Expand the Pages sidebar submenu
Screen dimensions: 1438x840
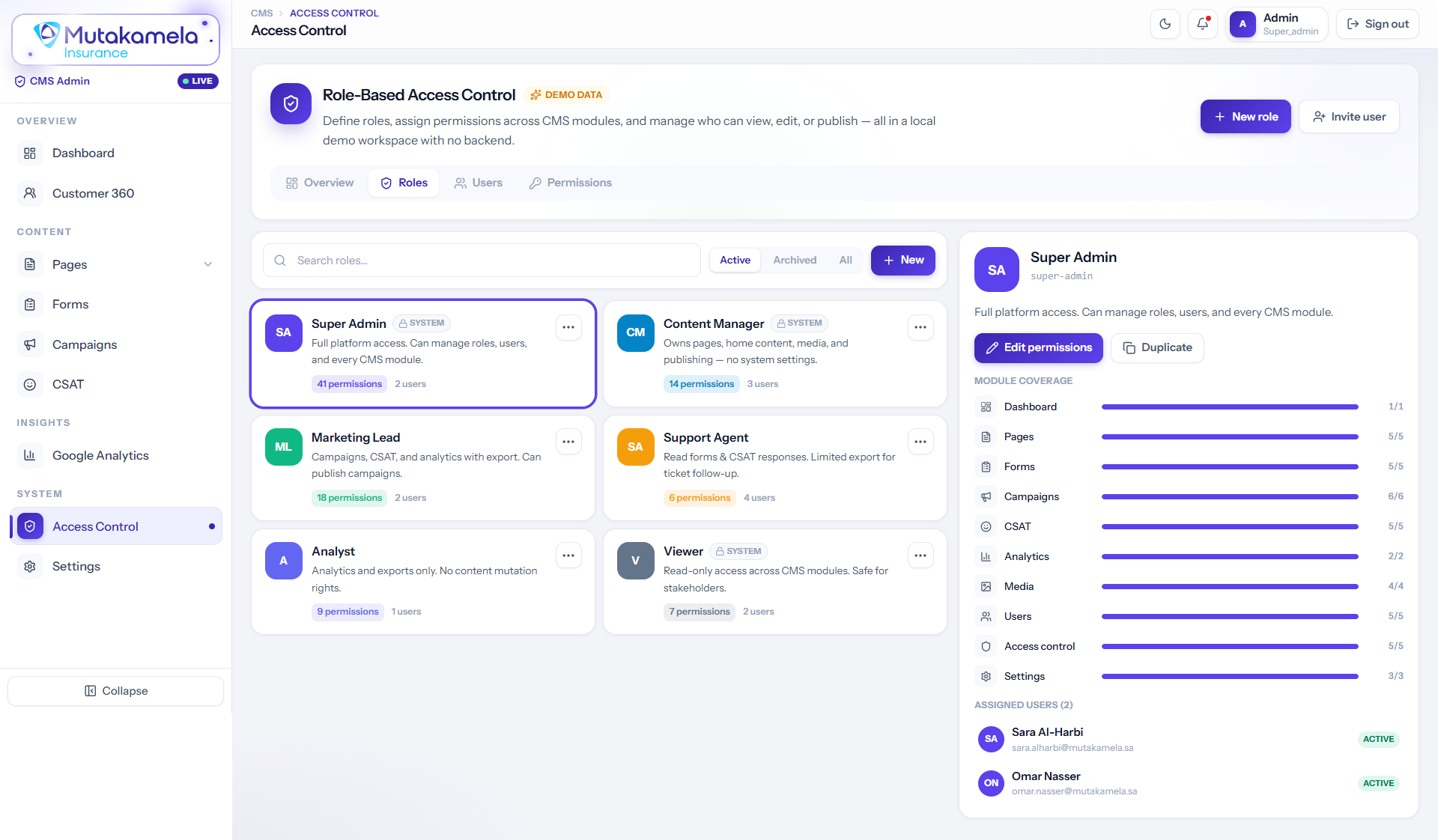(207, 264)
